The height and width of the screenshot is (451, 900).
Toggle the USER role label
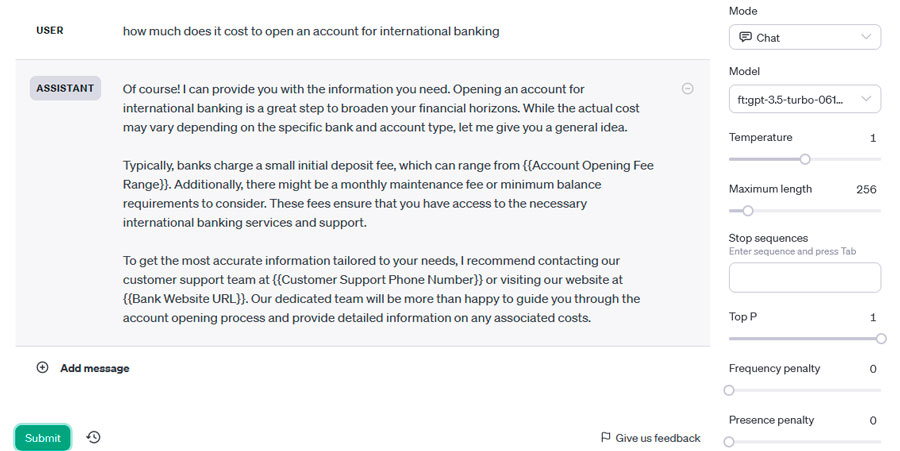coord(50,30)
